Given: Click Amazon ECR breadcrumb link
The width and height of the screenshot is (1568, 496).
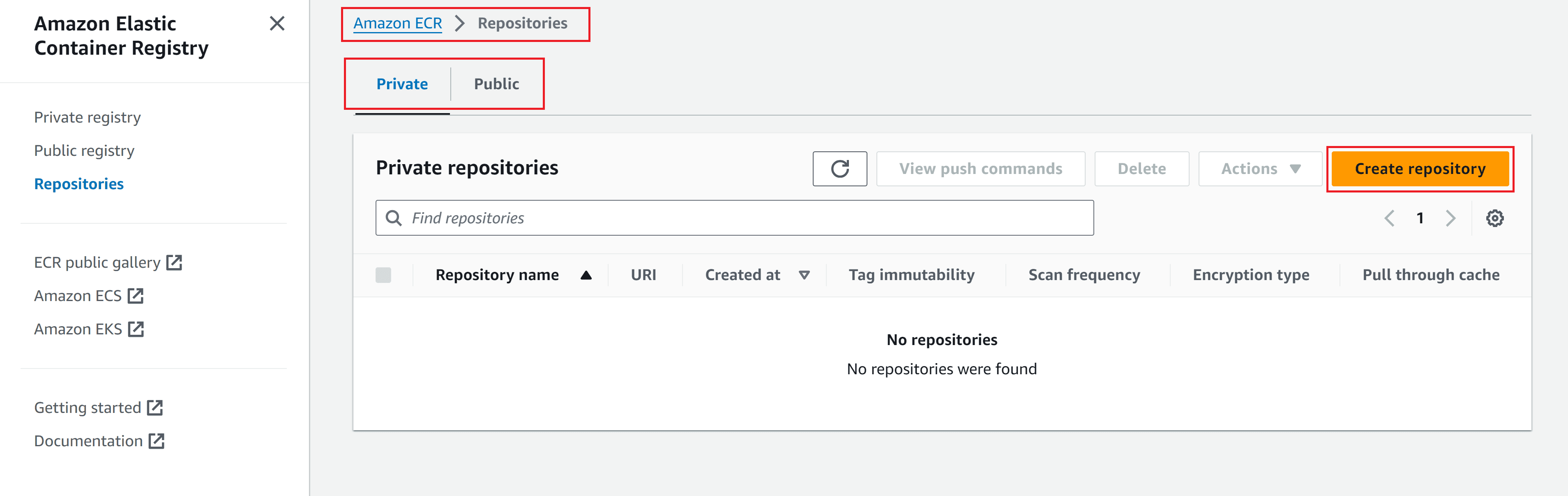Looking at the screenshot, I should point(397,23).
